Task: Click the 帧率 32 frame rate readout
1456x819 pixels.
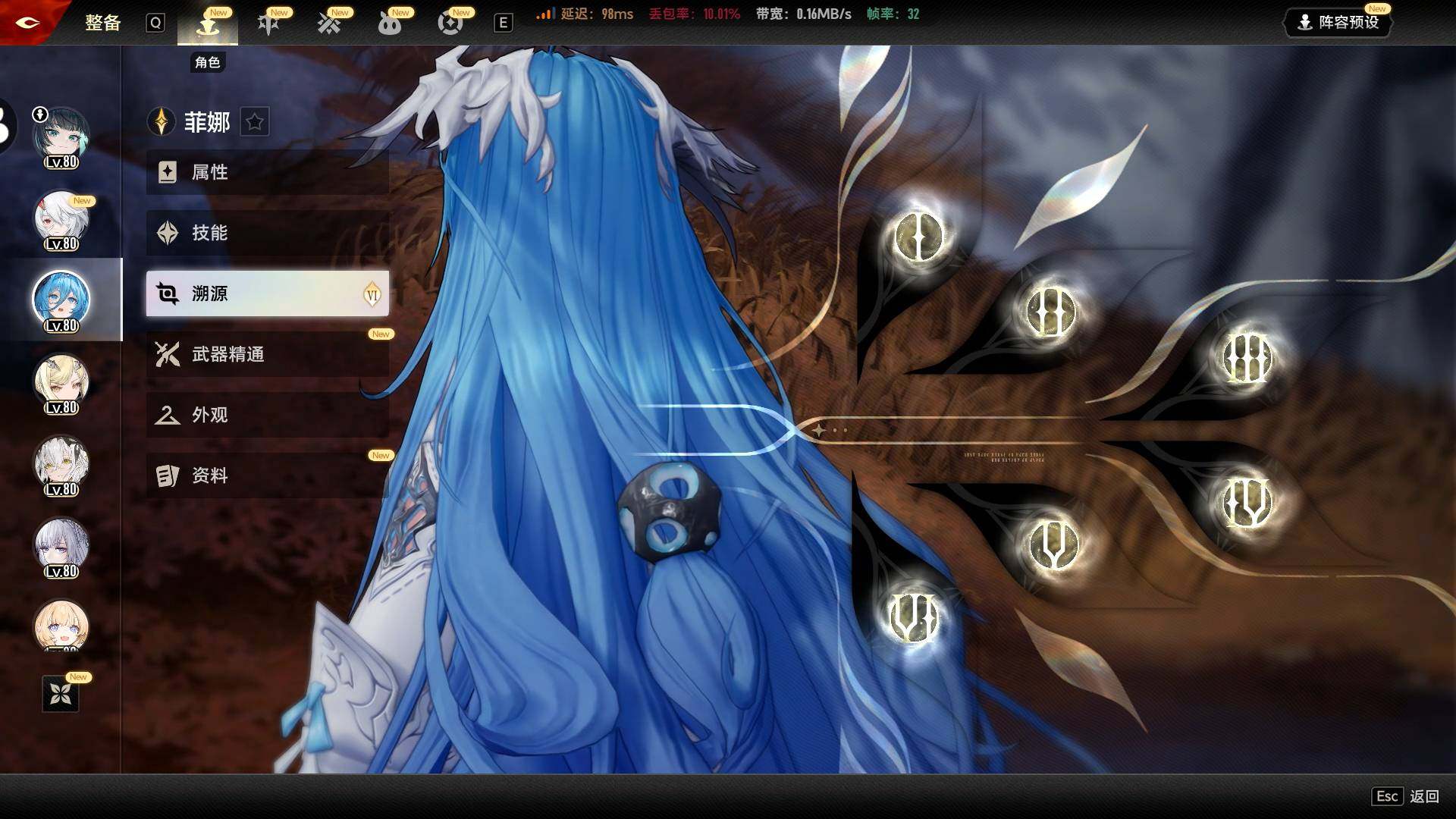Action: [x=893, y=14]
